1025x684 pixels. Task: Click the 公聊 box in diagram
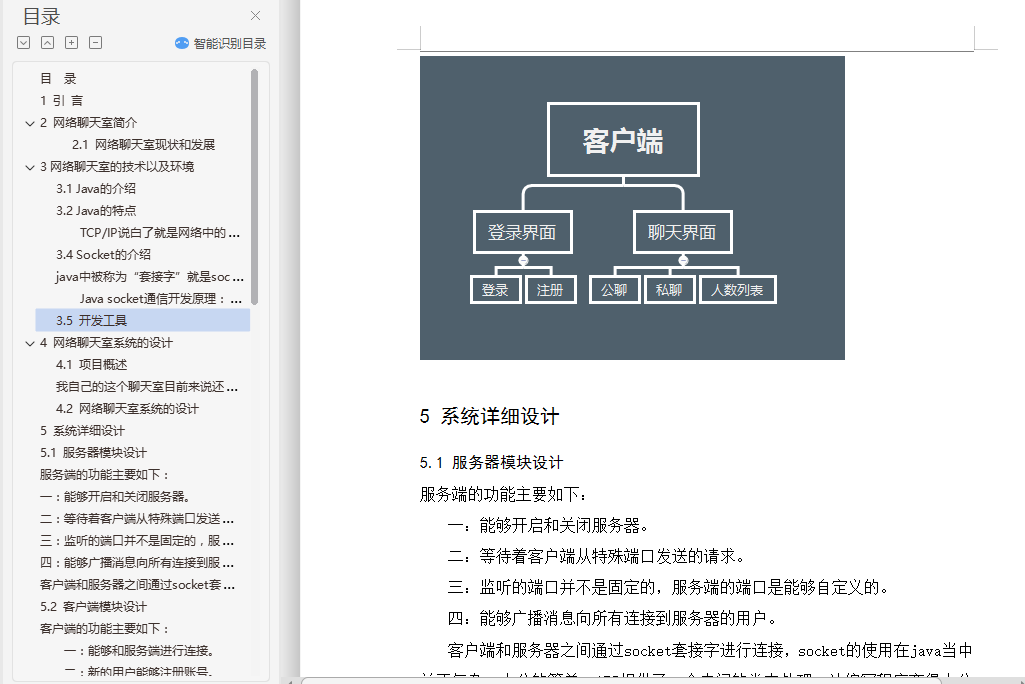614,290
